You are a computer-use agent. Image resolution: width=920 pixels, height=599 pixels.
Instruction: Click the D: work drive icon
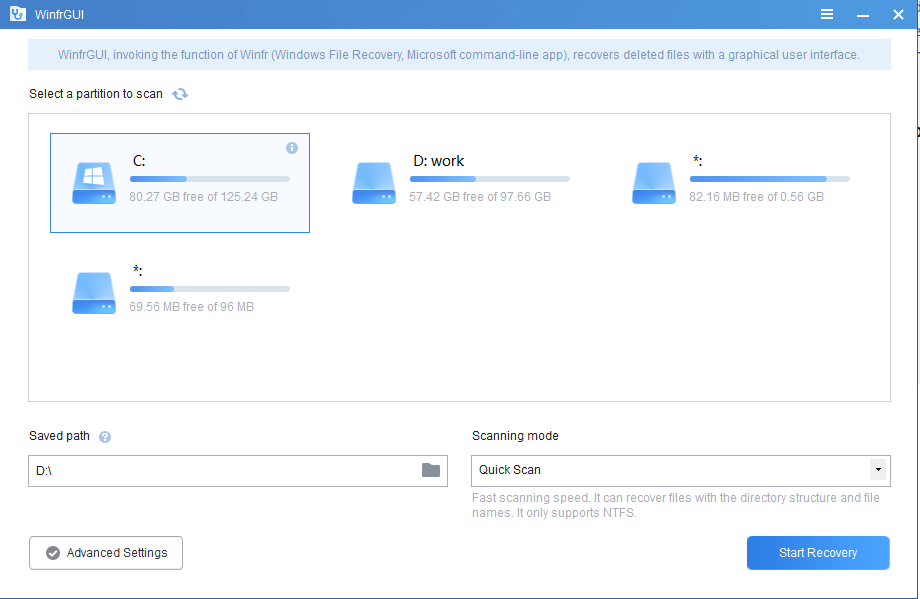point(373,182)
